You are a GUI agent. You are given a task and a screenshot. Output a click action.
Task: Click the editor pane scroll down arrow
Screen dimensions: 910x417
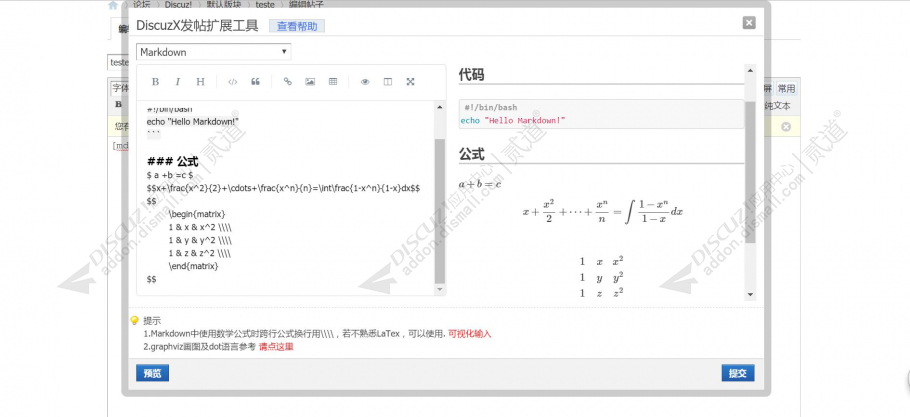tap(439, 289)
